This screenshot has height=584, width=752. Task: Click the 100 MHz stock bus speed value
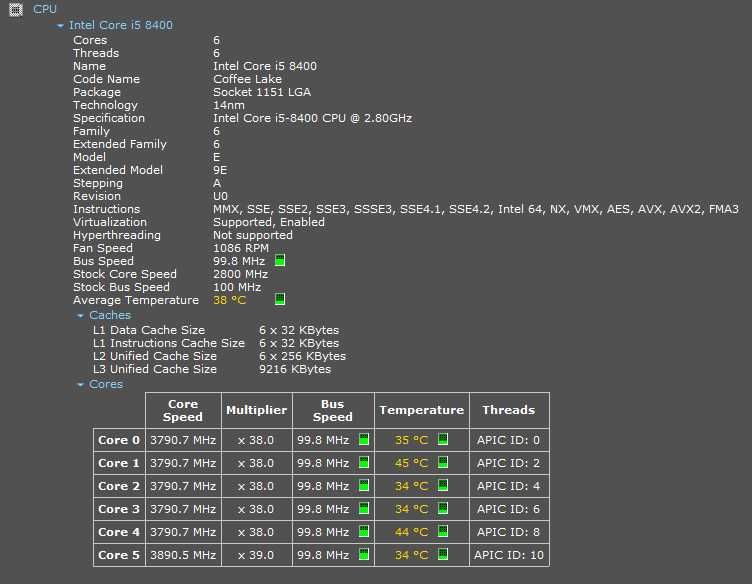pyautogui.click(x=237, y=287)
